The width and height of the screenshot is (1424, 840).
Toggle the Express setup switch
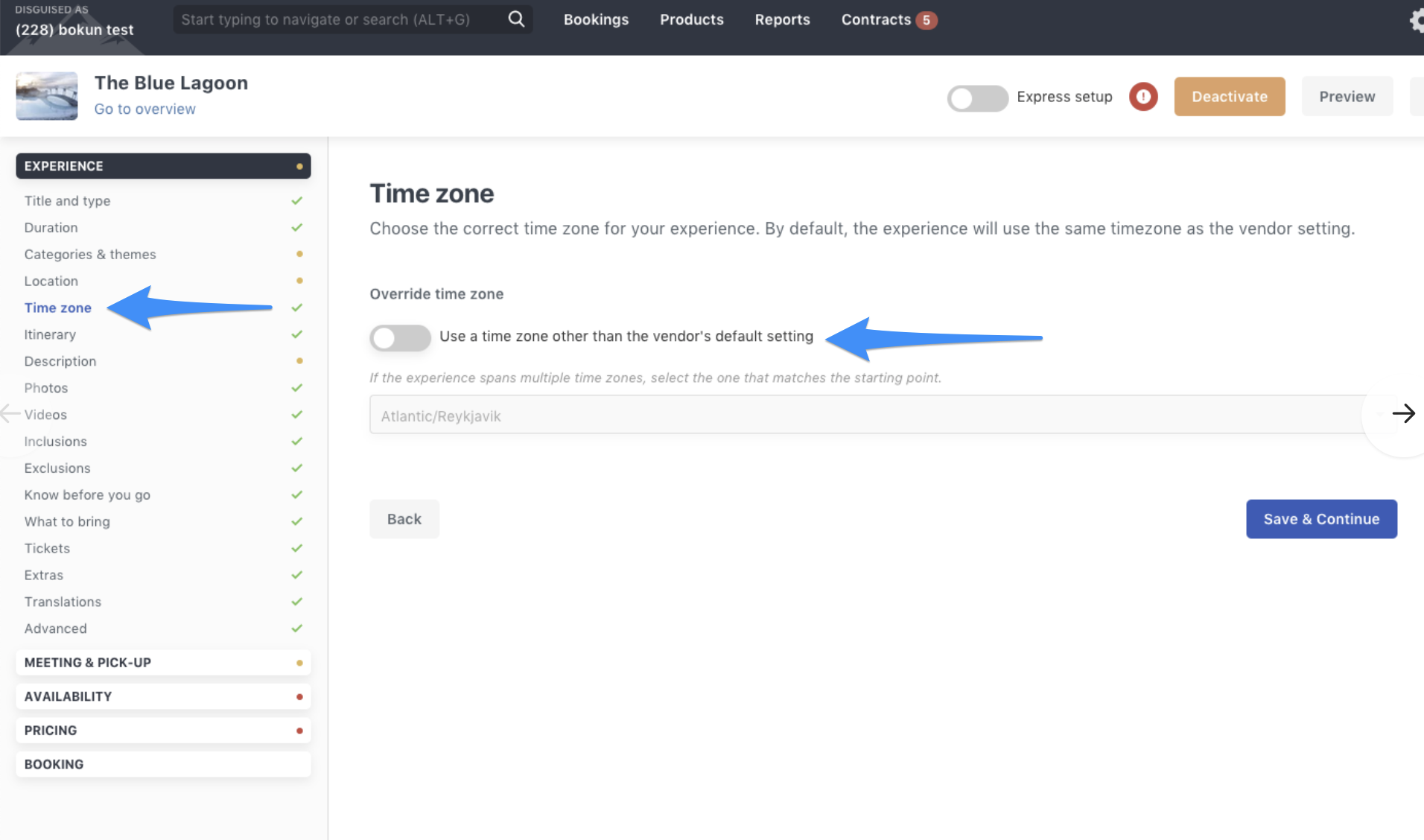977,98
